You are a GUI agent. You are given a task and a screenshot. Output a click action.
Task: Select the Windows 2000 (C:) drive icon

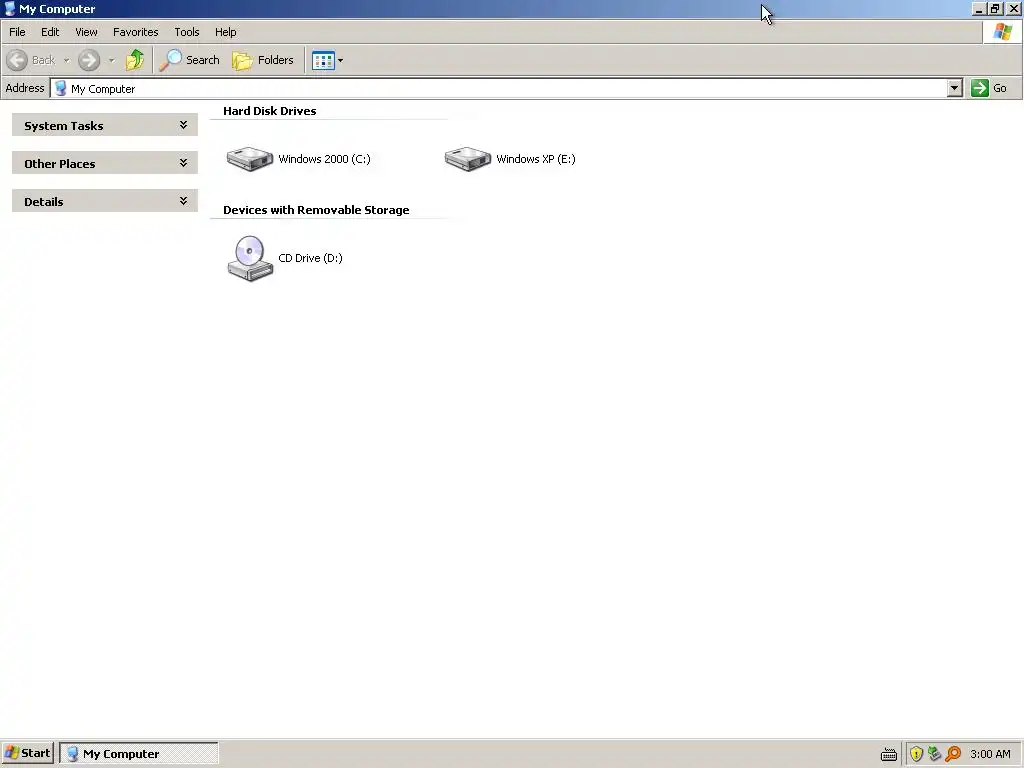[249, 159]
